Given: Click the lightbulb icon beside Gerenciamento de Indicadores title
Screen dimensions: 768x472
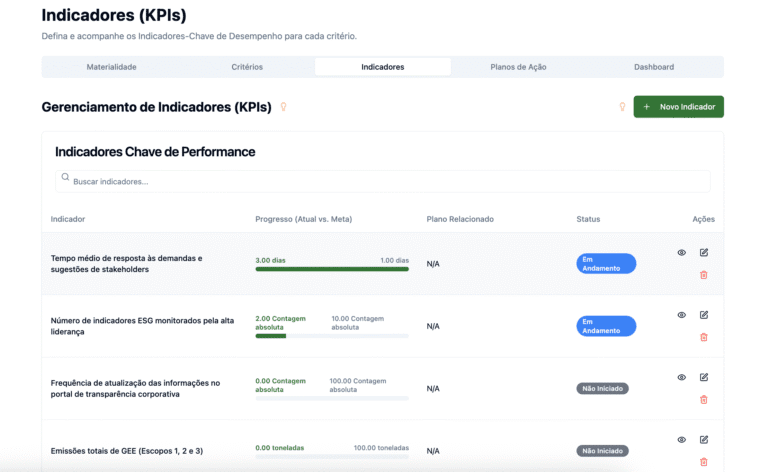Looking at the screenshot, I should pos(283,107).
